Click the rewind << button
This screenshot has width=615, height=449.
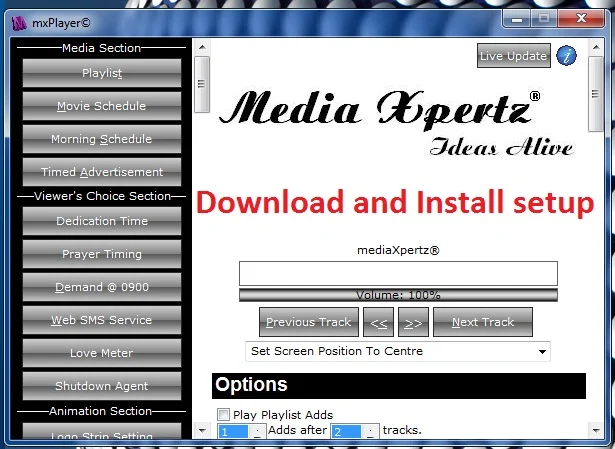click(378, 322)
